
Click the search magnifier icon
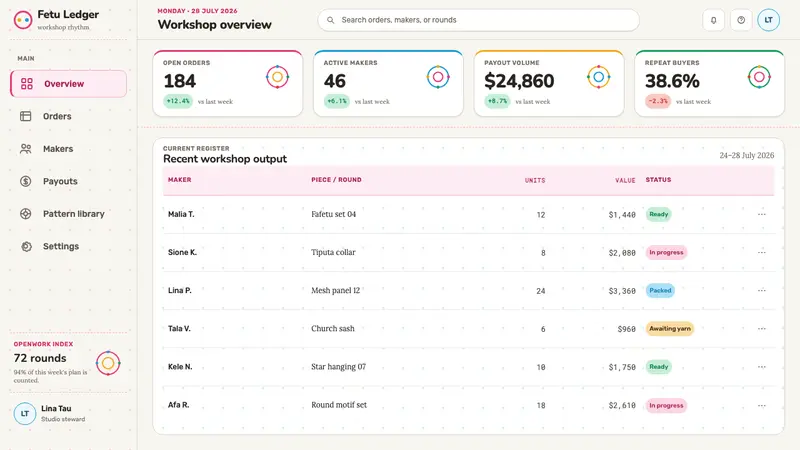331,20
